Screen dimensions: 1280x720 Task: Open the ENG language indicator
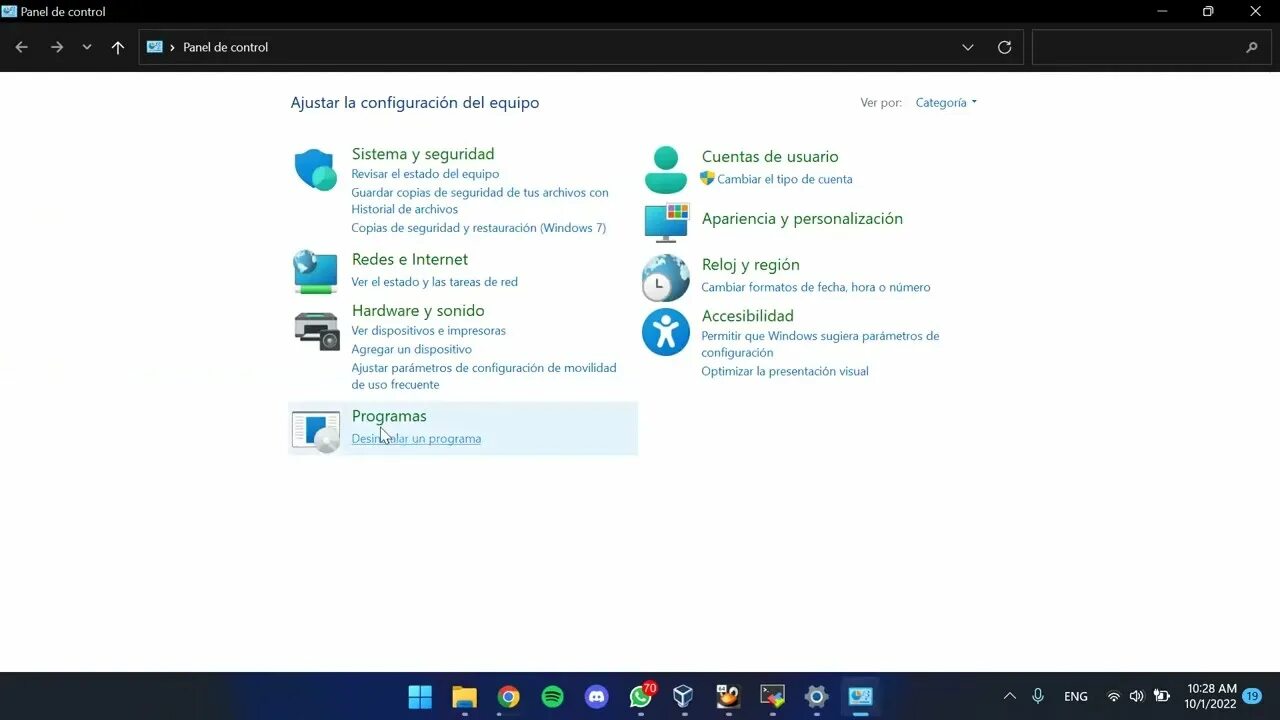pos(1076,696)
